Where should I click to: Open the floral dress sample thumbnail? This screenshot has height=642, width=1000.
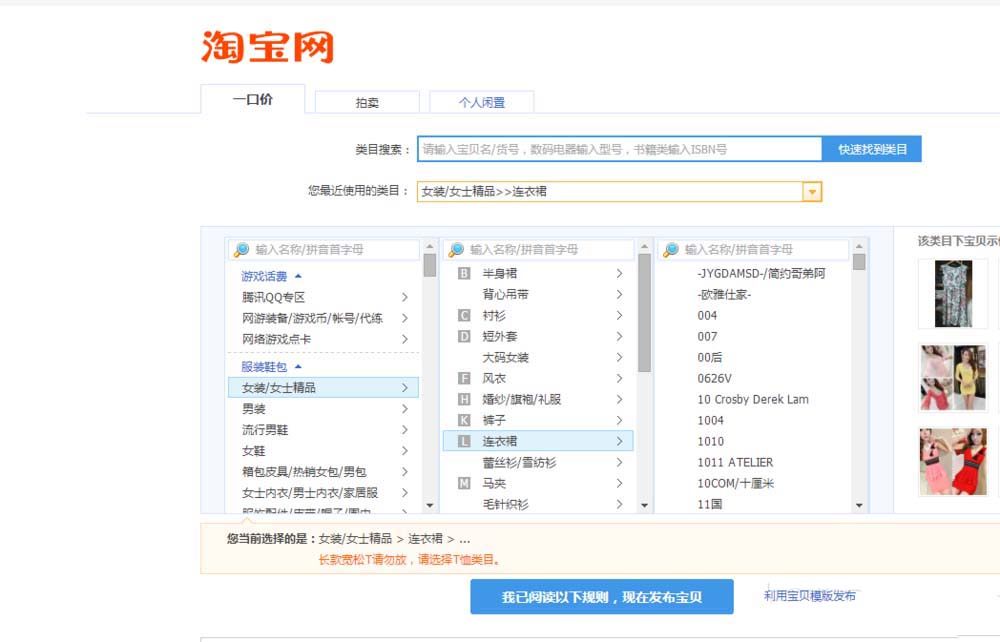[953, 294]
